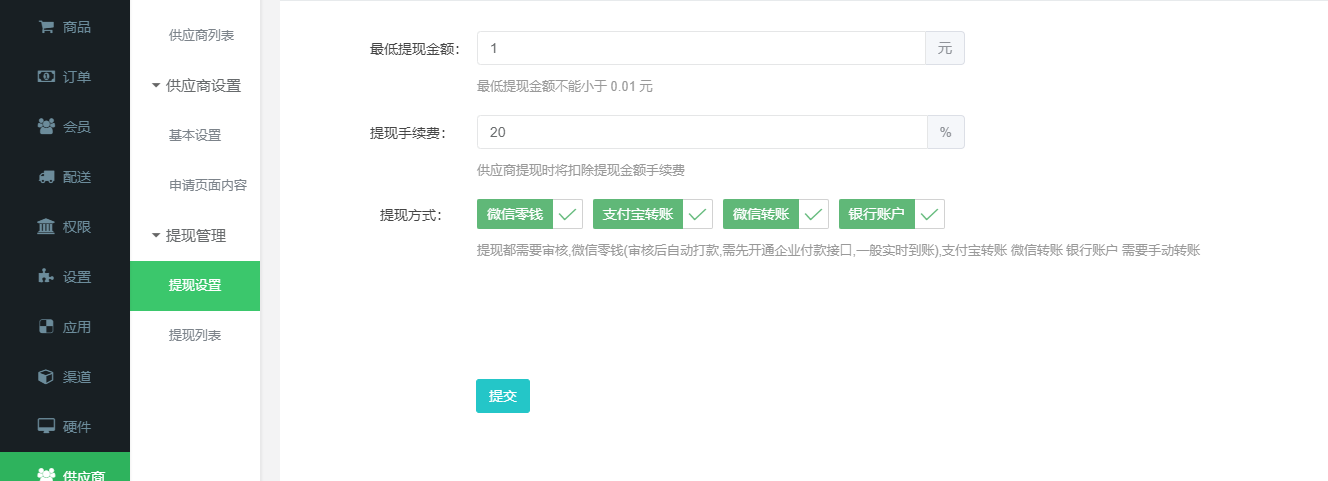Open the 权限 menu label
This screenshot has height=481, width=1328.
point(77,227)
